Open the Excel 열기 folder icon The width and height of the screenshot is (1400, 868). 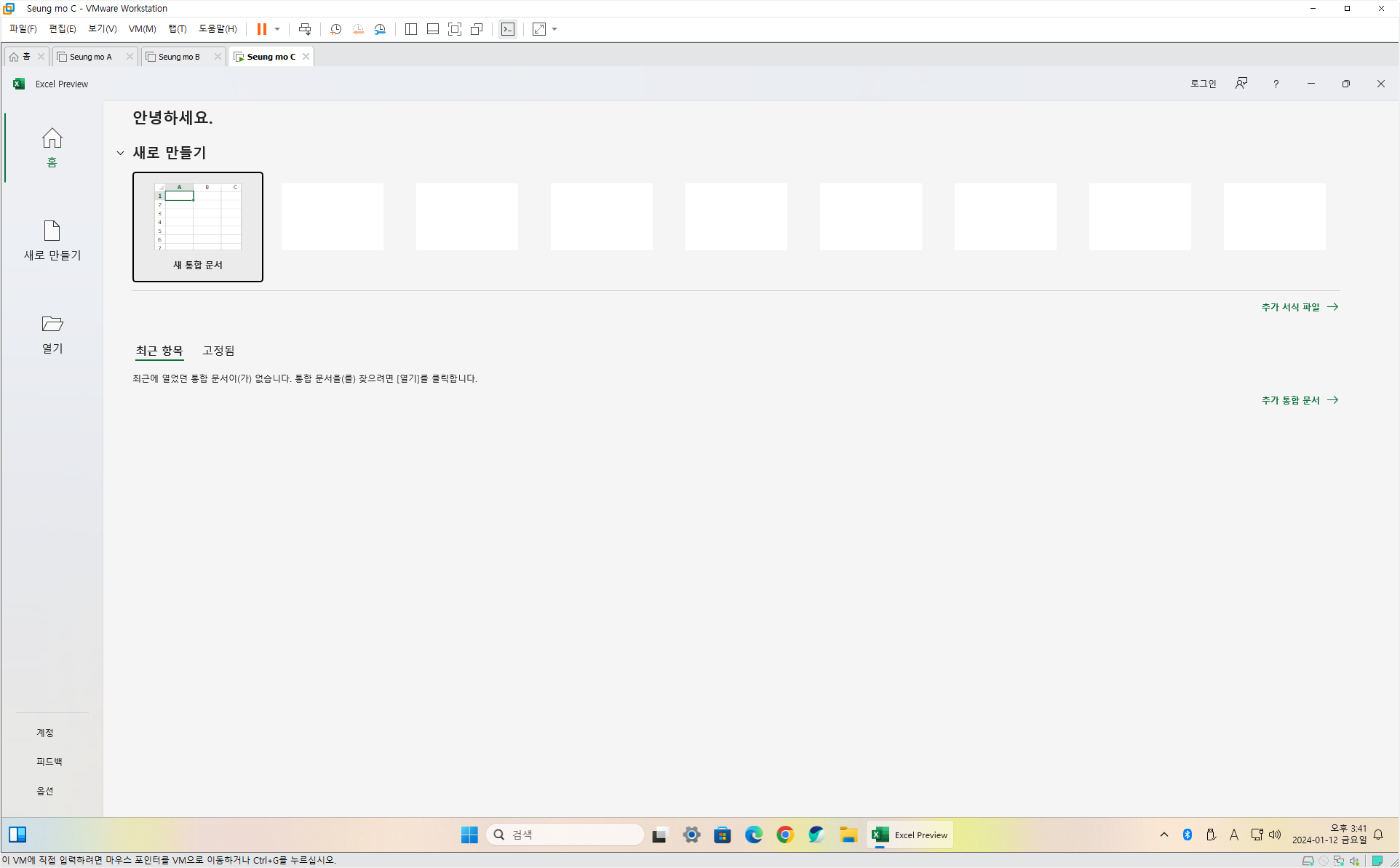[52, 324]
